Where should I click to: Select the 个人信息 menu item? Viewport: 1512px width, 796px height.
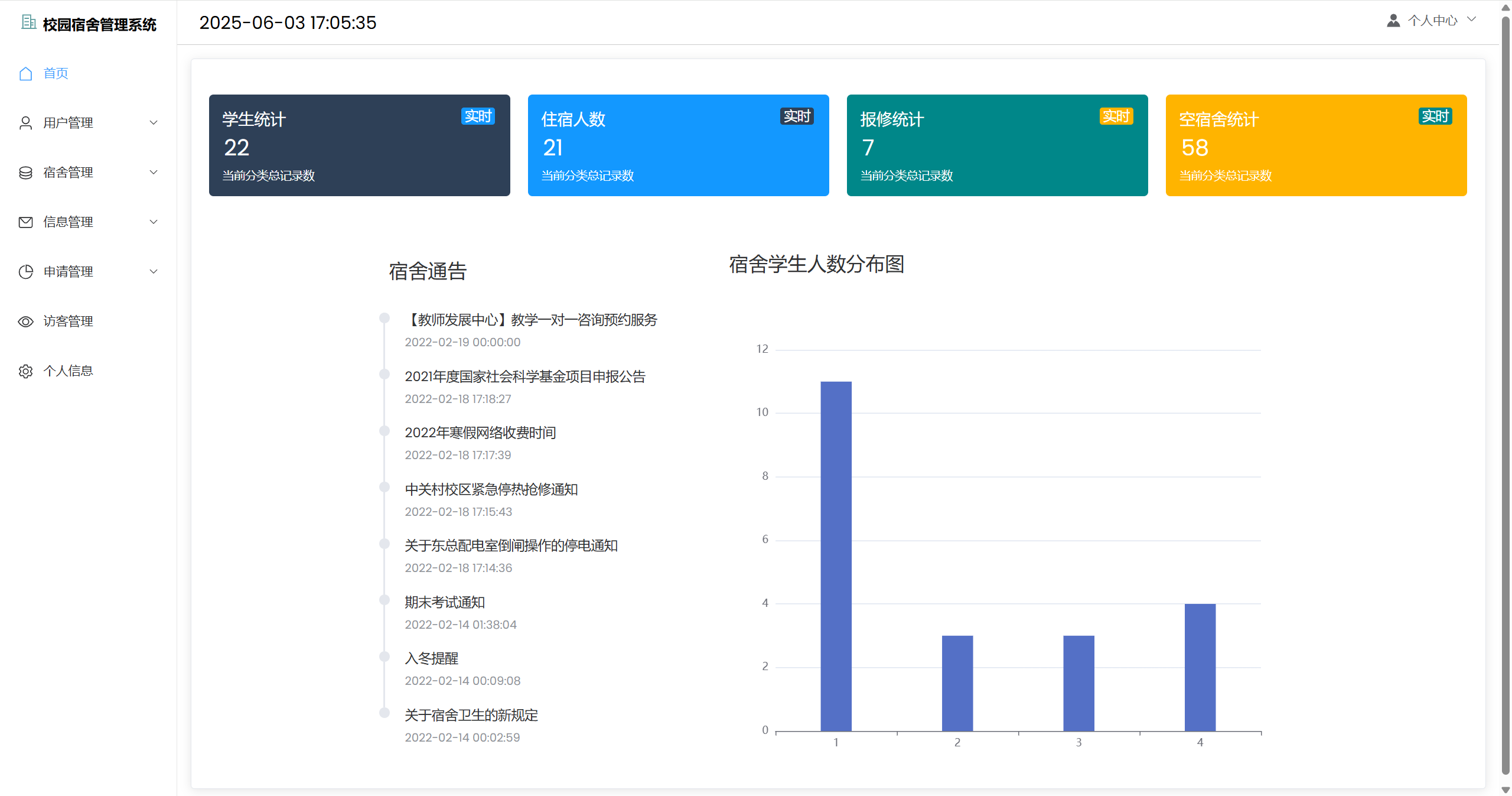(68, 371)
